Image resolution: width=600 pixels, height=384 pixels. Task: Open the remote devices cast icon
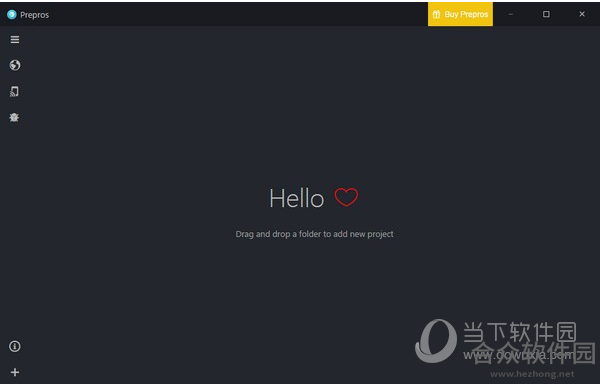15,91
